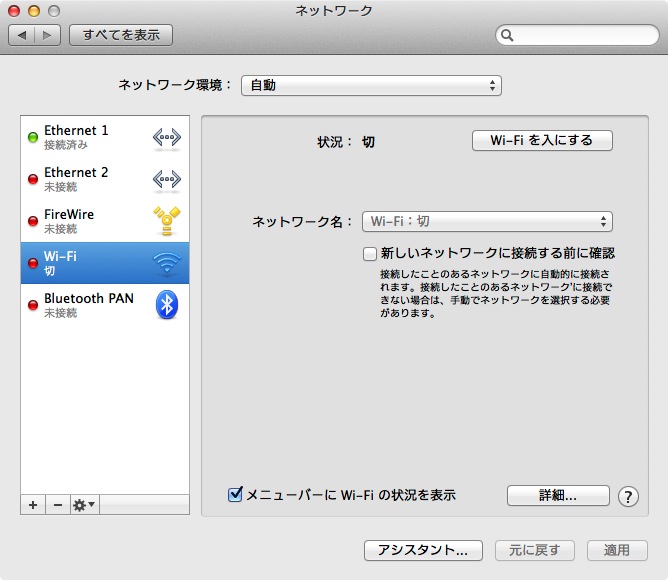The image size is (668, 580).
Task: Uncheck メニューバーに Wi-Fi の状況を表示
Action: (x=236, y=494)
